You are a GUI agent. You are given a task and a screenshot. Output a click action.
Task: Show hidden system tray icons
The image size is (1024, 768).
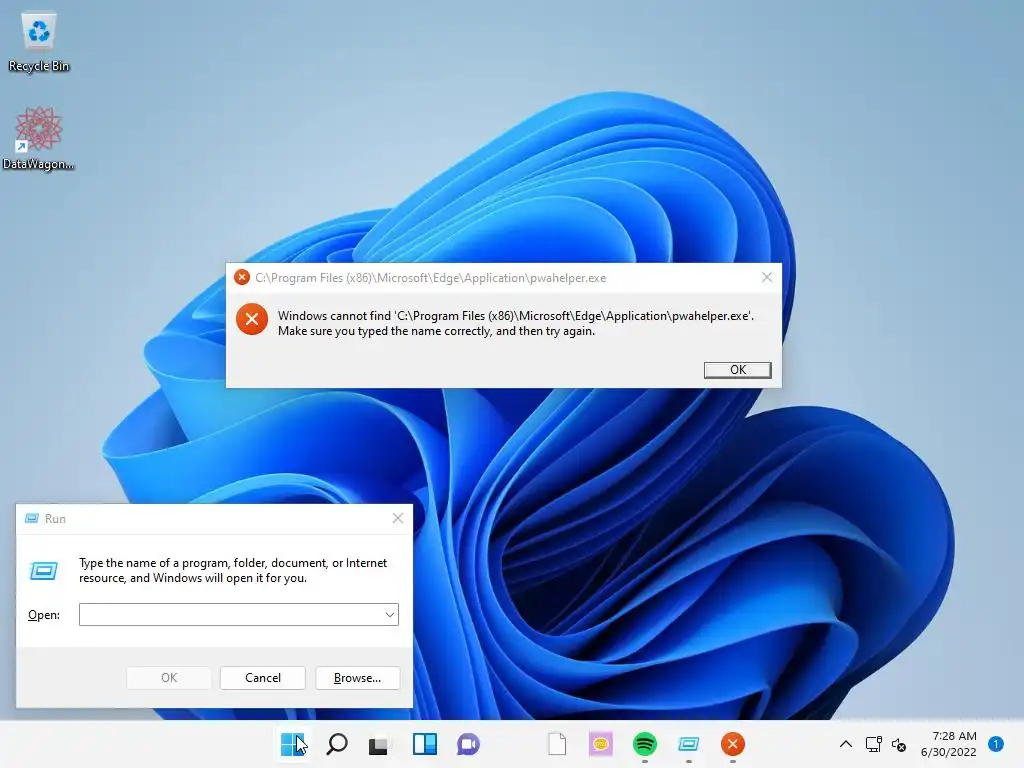(846, 744)
